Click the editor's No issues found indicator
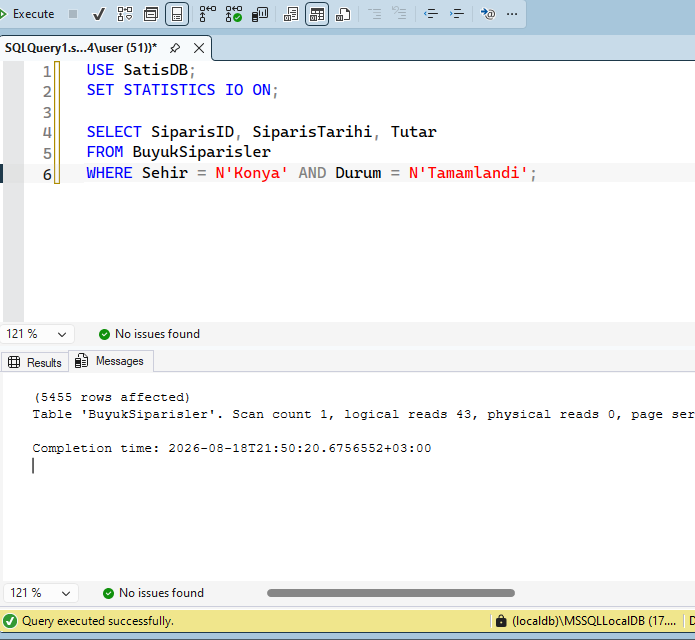This screenshot has width=695, height=640. (149, 334)
